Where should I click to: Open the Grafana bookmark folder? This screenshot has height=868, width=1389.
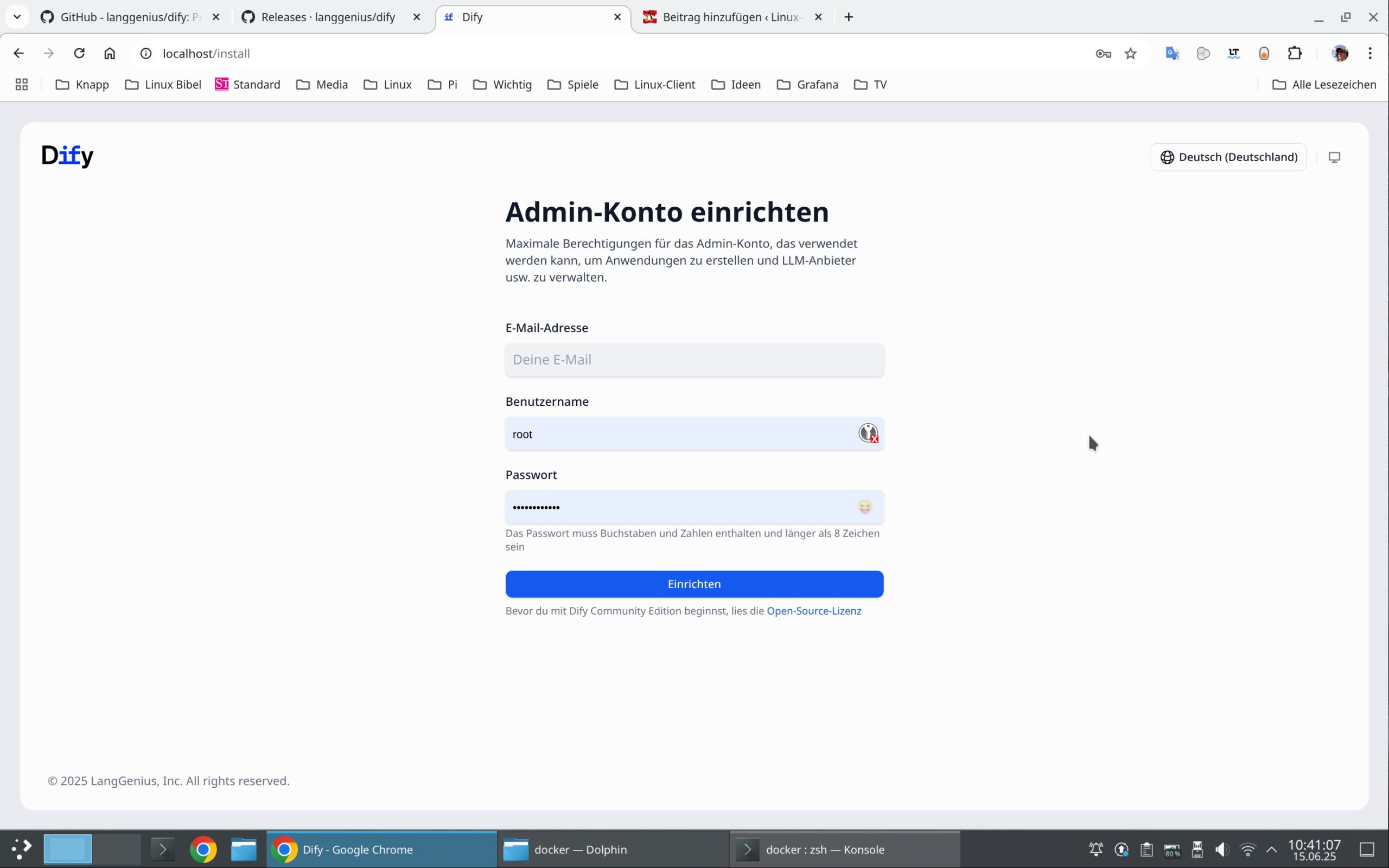(x=807, y=85)
